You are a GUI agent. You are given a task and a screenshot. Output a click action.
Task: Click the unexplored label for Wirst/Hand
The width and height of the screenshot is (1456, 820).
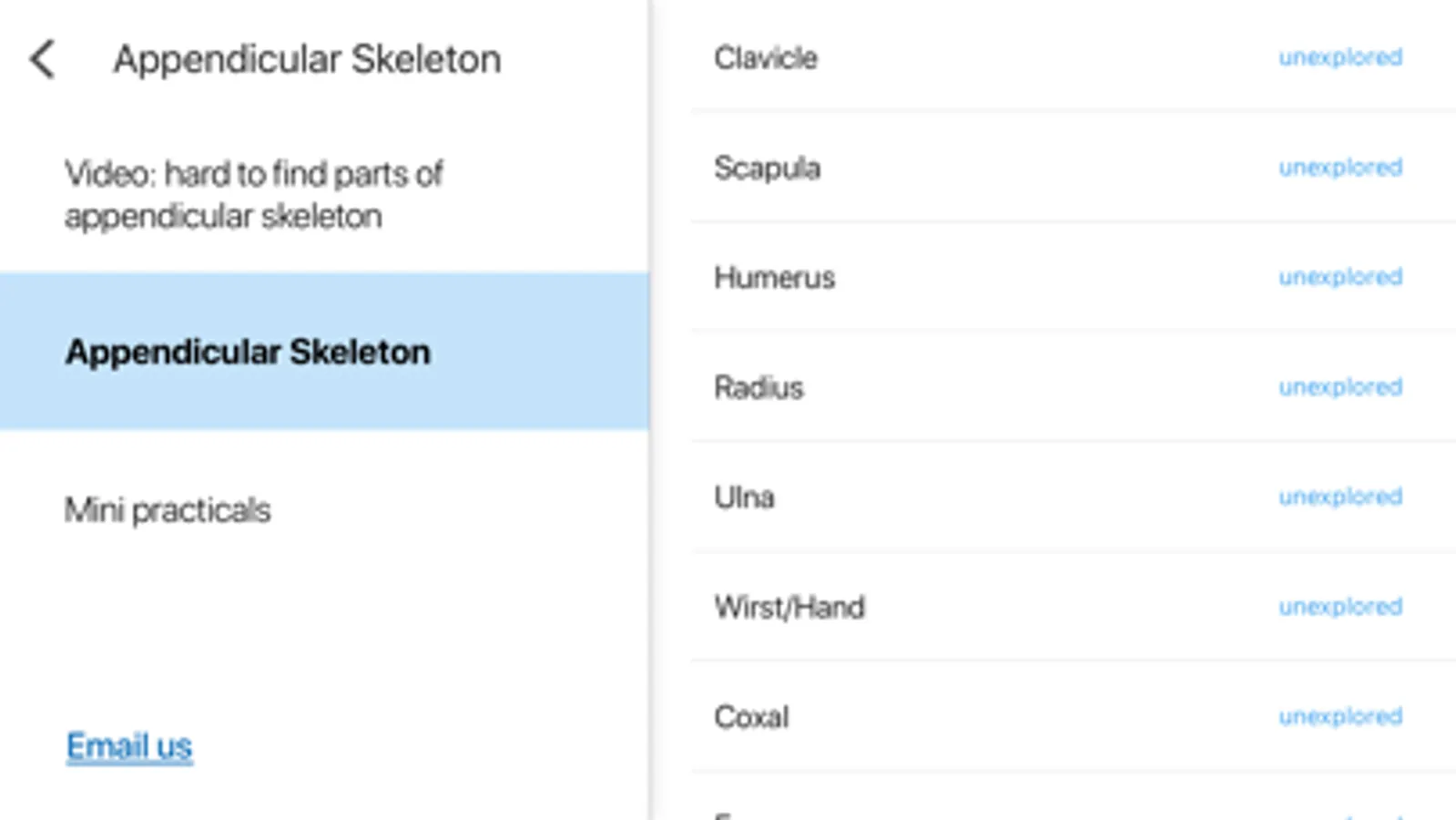(1339, 607)
